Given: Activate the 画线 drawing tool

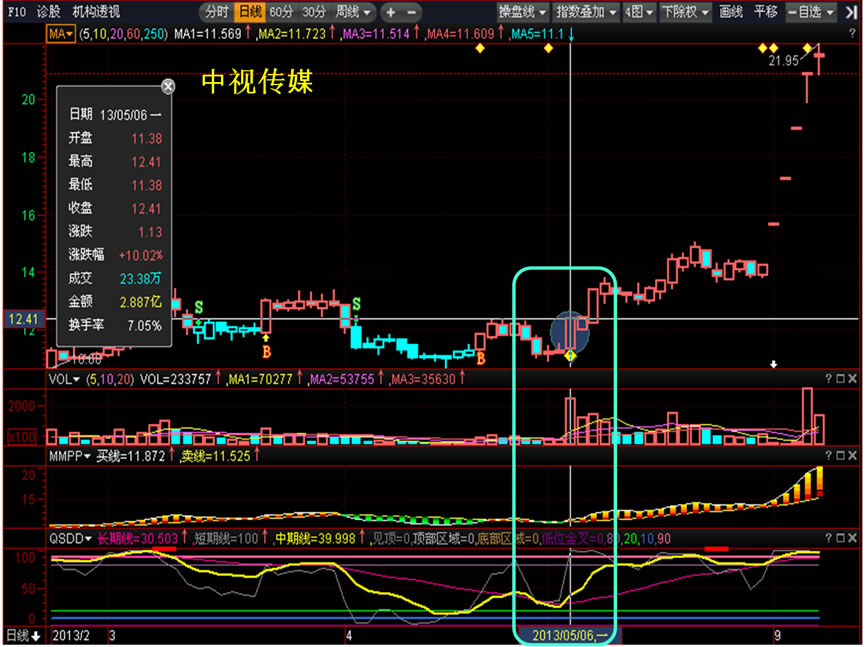Looking at the screenshot, I should [x=731, y=12].
